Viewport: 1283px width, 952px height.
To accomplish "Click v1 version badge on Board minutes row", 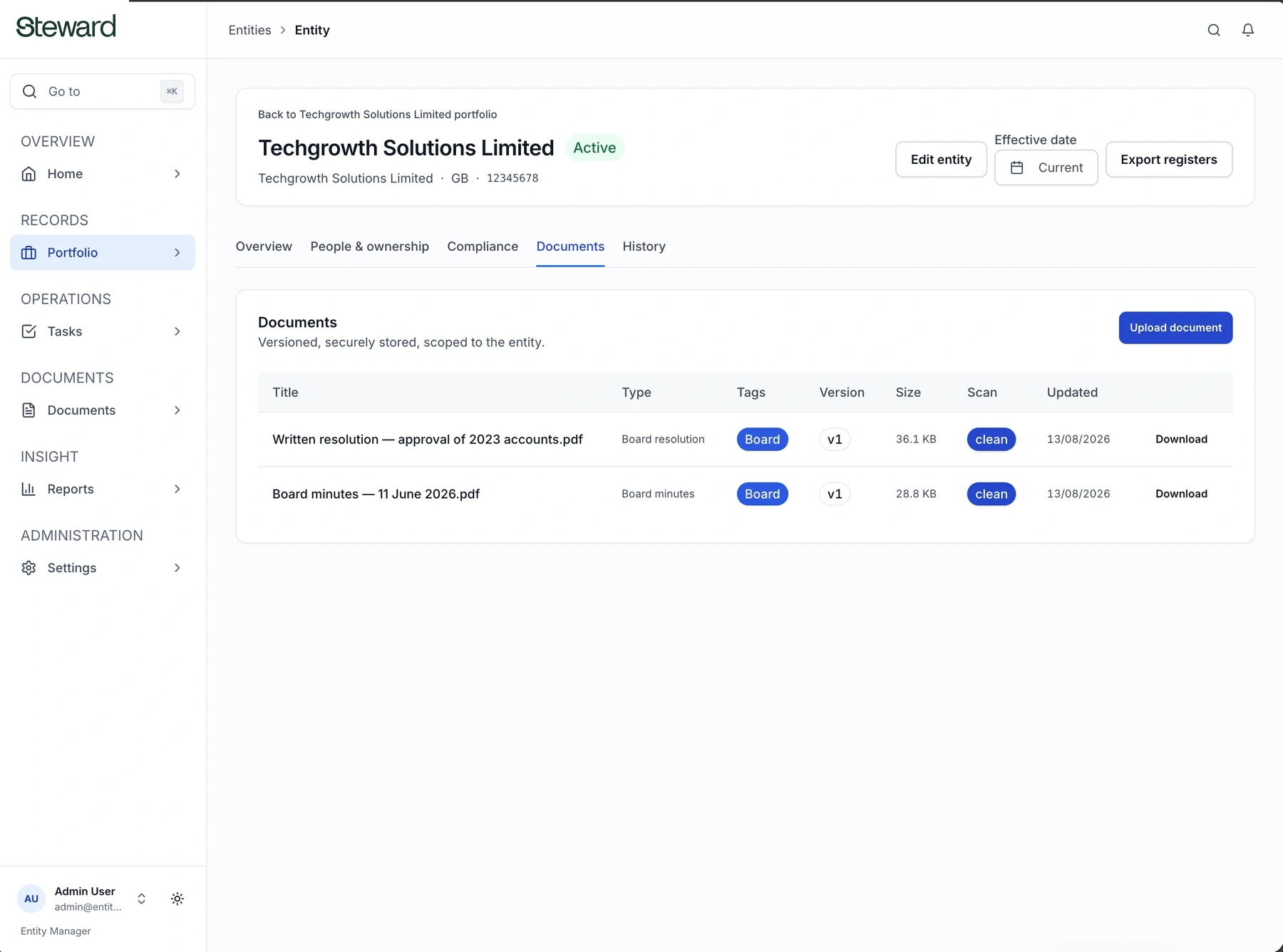I will point(835,494).
